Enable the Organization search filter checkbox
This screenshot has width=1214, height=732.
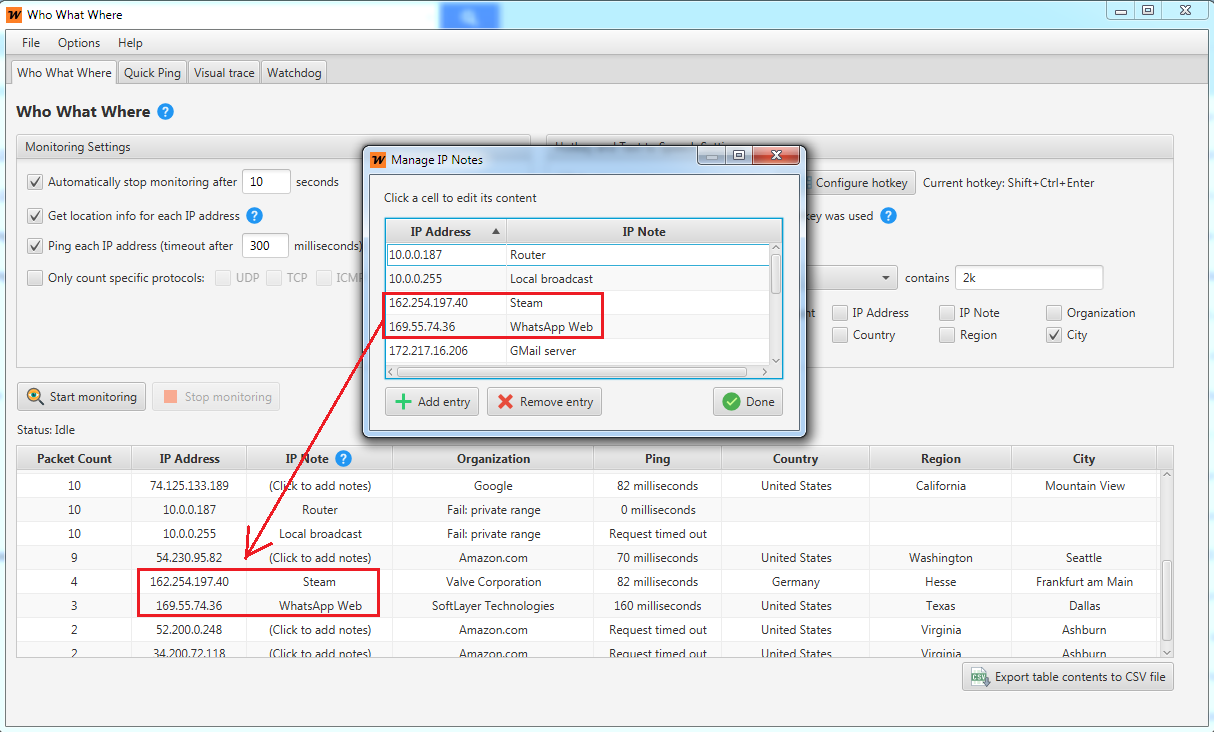pos(1054,313)
